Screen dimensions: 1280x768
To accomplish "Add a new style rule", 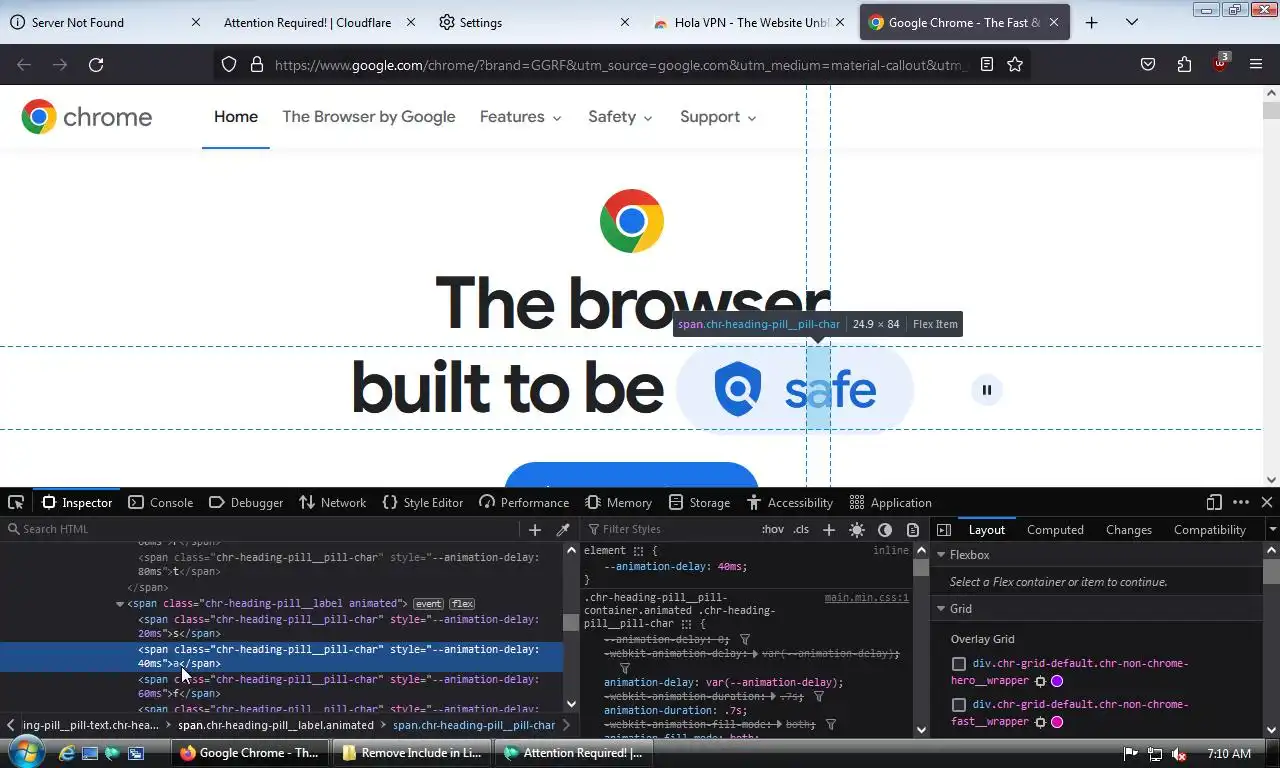I will [828, 530].
